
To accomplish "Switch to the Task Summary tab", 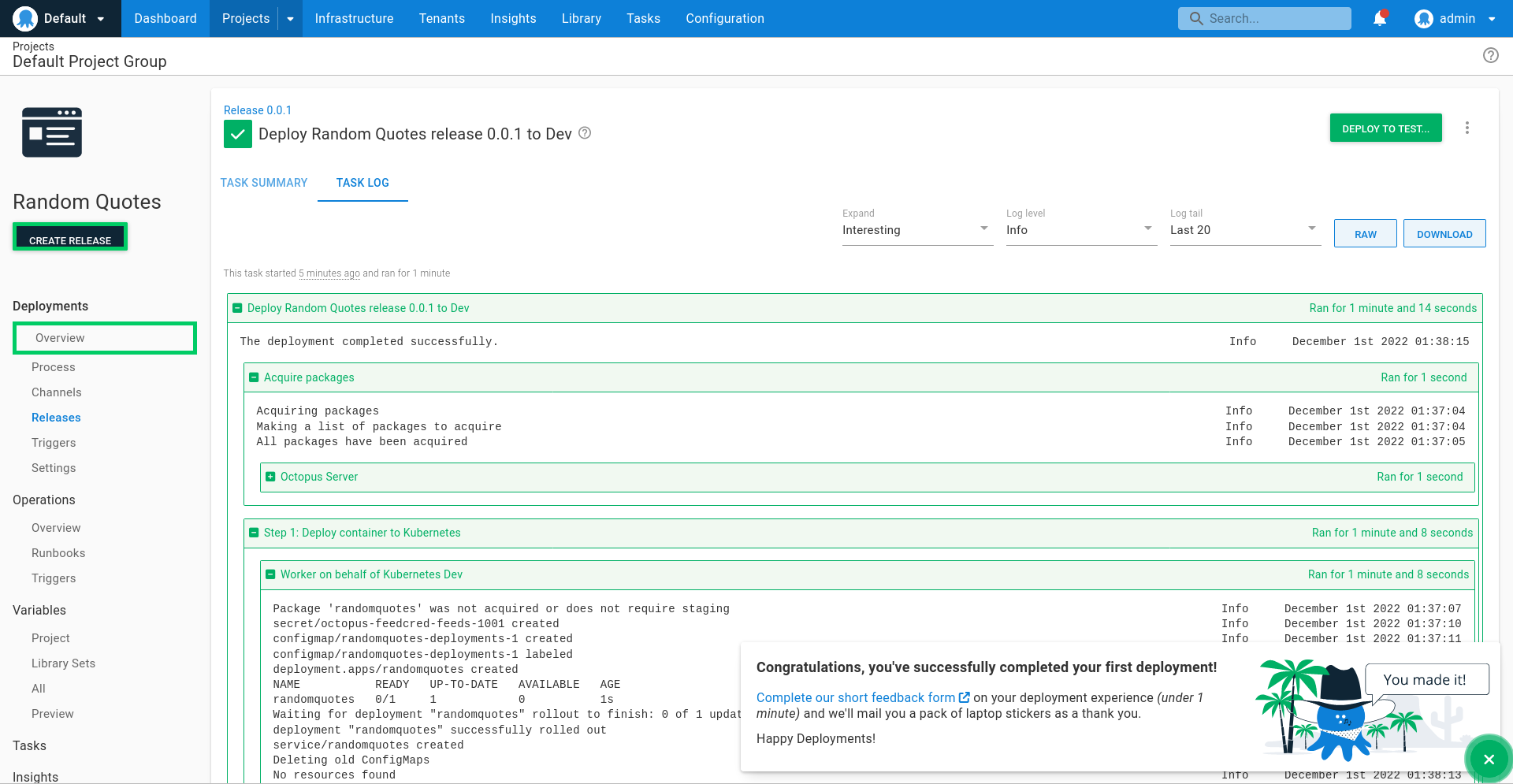I will click(264, 183).
